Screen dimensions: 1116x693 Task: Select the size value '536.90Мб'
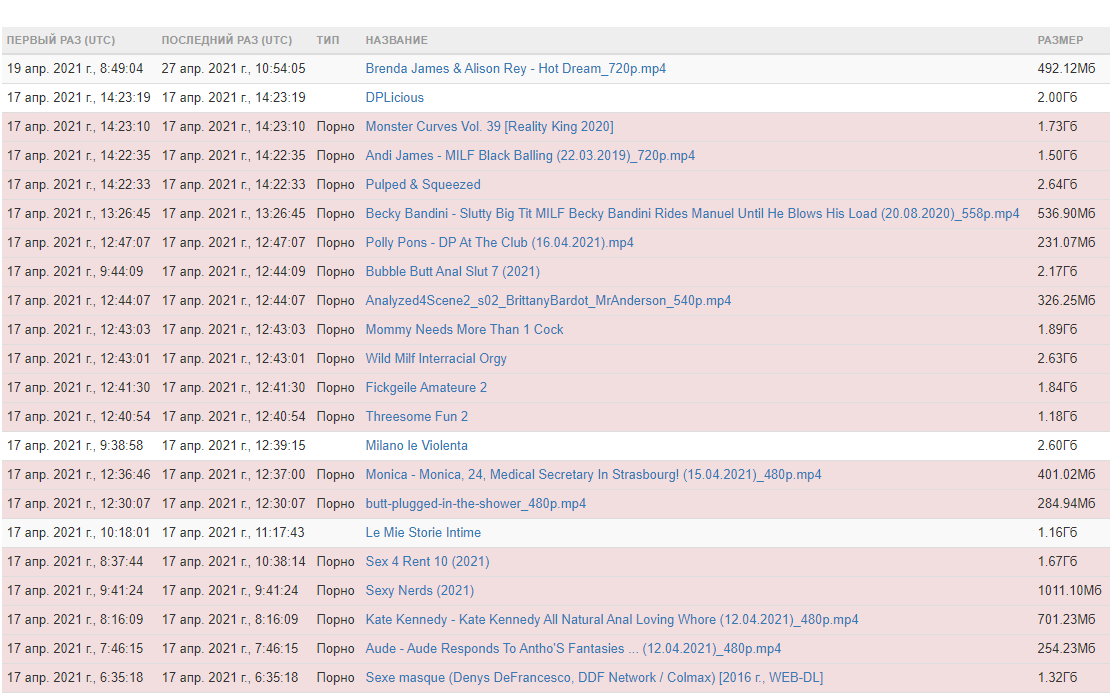(x=1066, y=213)
